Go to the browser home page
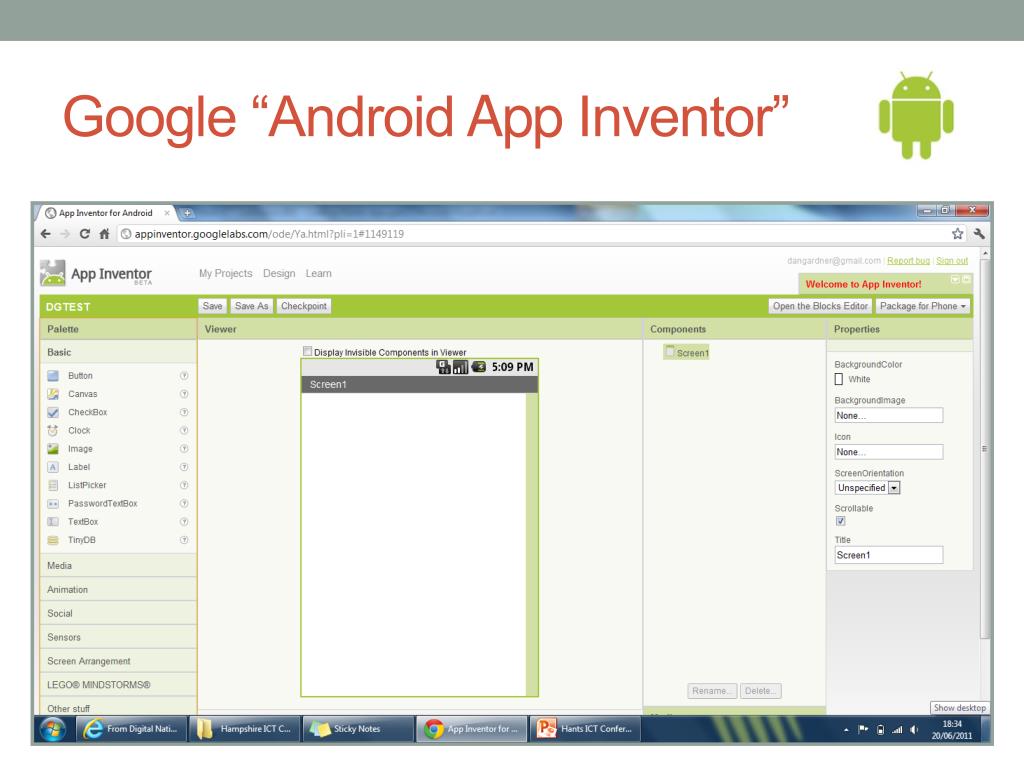Screen dimensions: 1024x768 point(104,234)
